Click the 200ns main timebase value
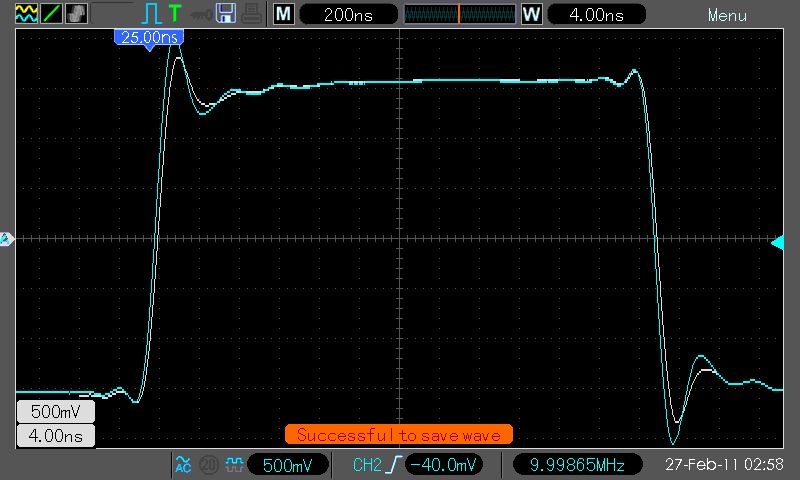Viewport: 800px width, 480px height. (x=348, y=14)
